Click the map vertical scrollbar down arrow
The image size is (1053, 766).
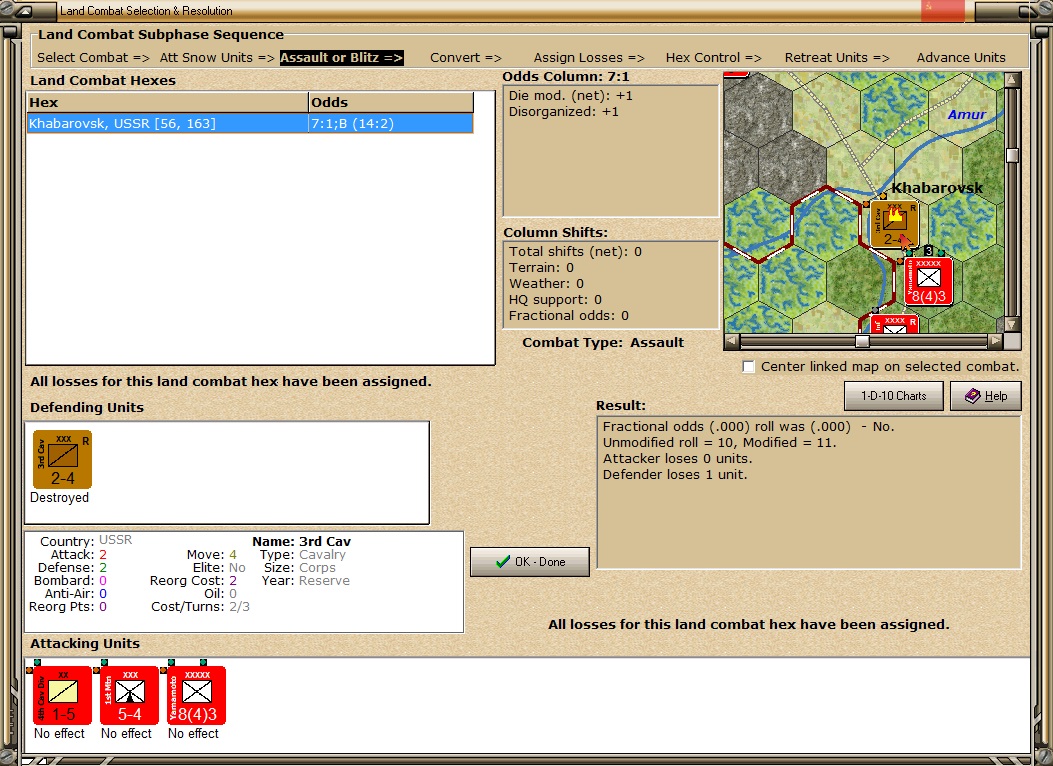coord(1013,324)
